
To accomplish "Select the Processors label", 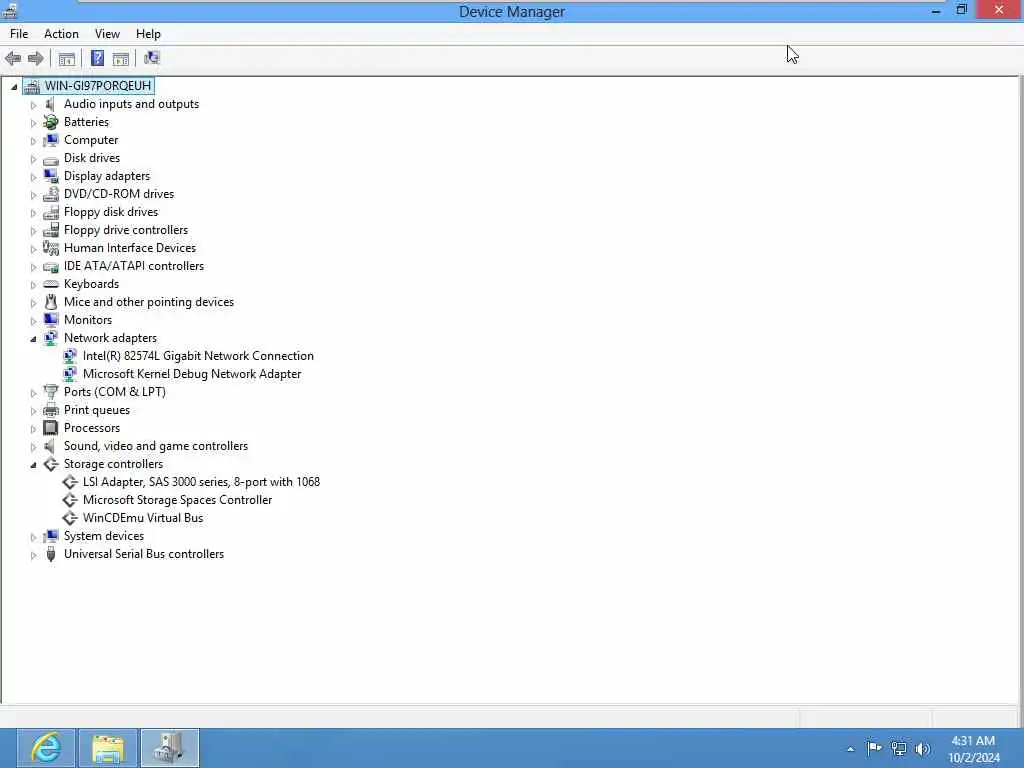I will tap(92, 428).
